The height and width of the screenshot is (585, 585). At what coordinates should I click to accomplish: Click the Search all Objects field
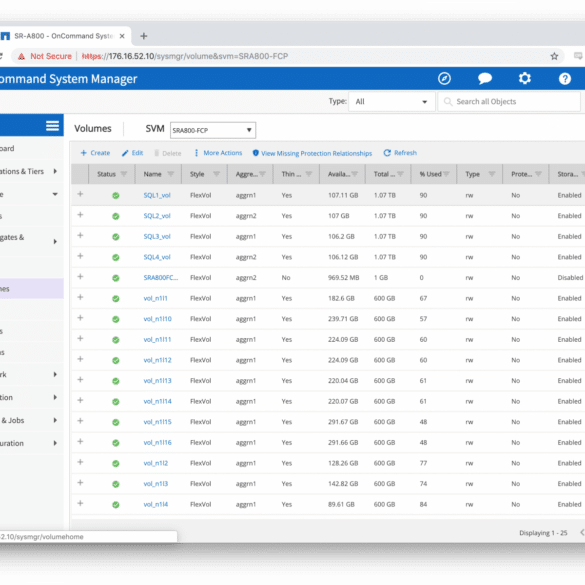509,101
